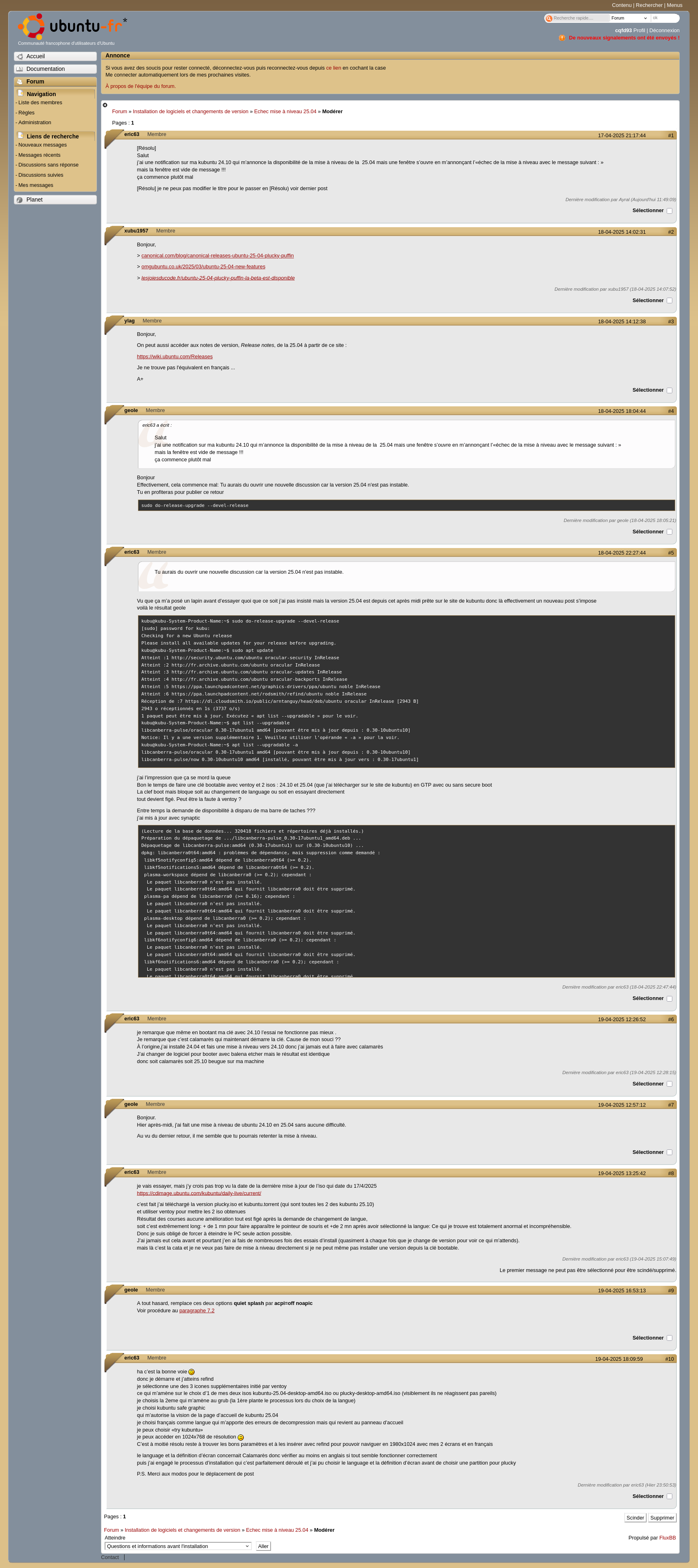Click the orange warning icon beside signalements

click(x=562, y=38)
